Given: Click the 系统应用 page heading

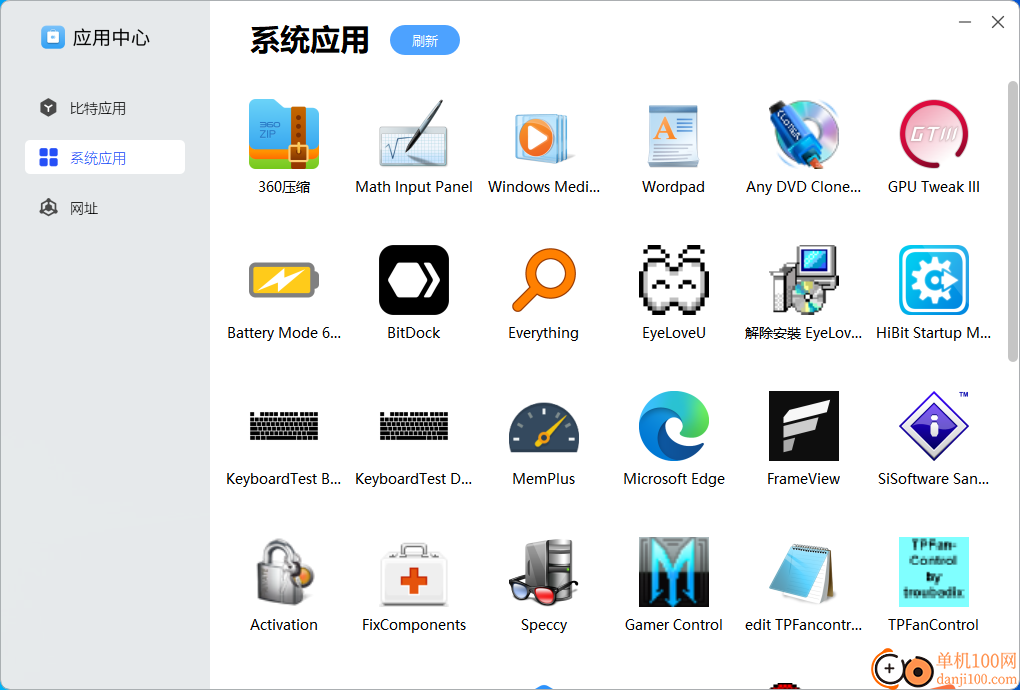Looking at the screenshot, I should coord(310,40).
